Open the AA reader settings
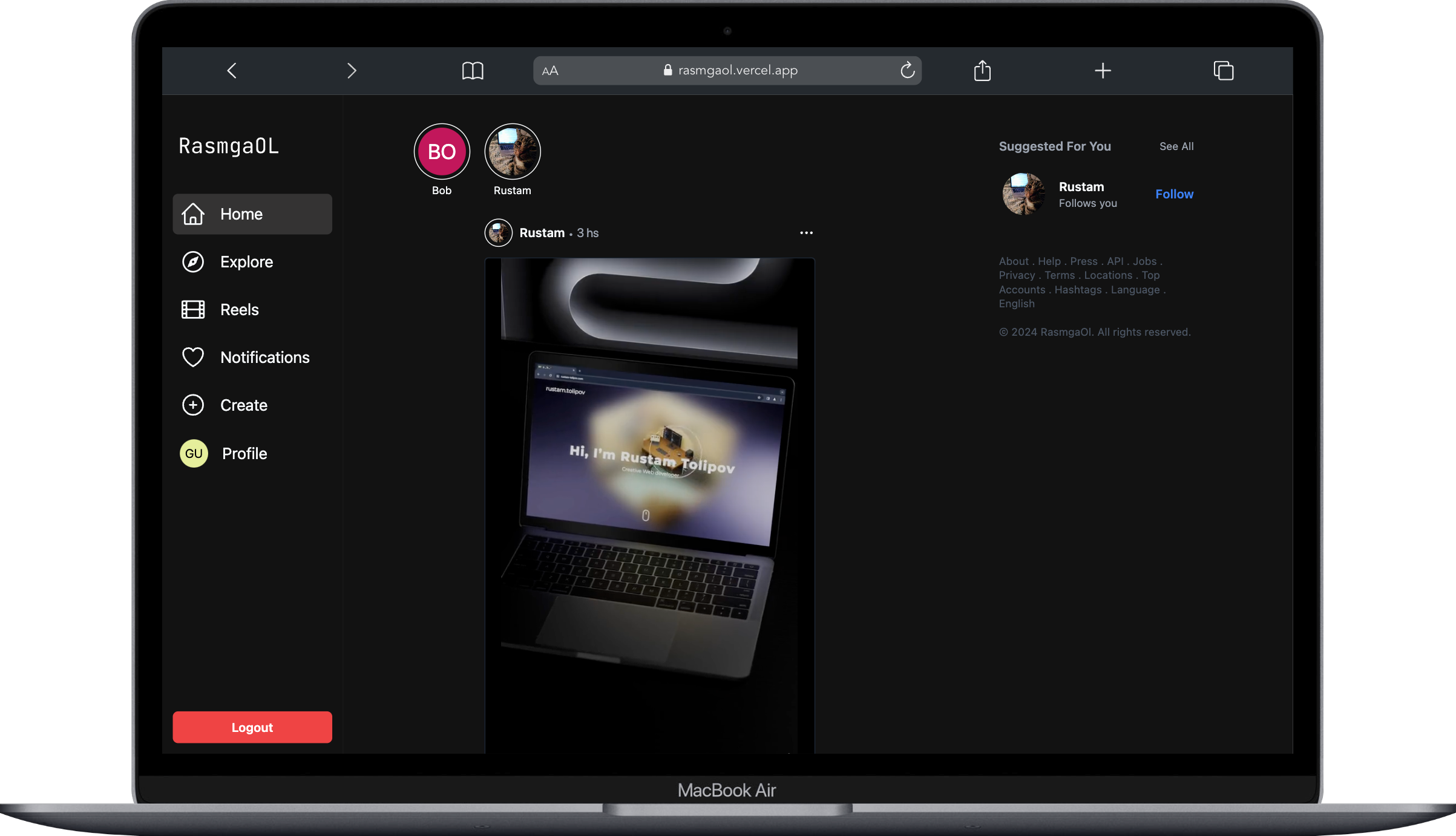1456x836 pixels. coord(550,71)
